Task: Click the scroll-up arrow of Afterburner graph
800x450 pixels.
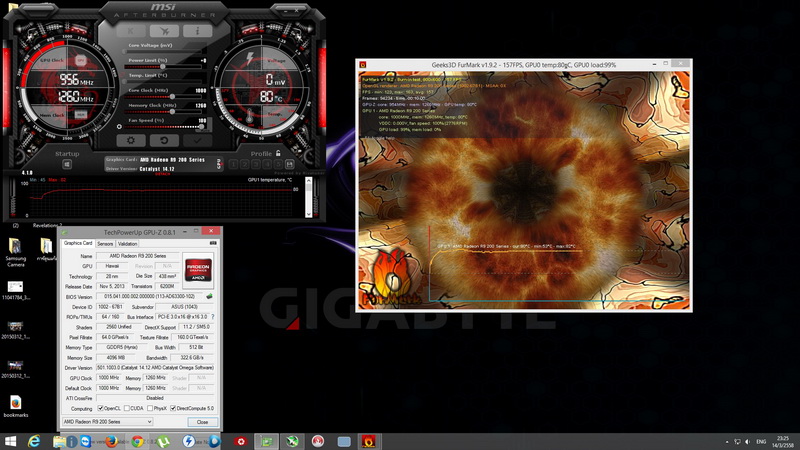Action: coord(308,181)
